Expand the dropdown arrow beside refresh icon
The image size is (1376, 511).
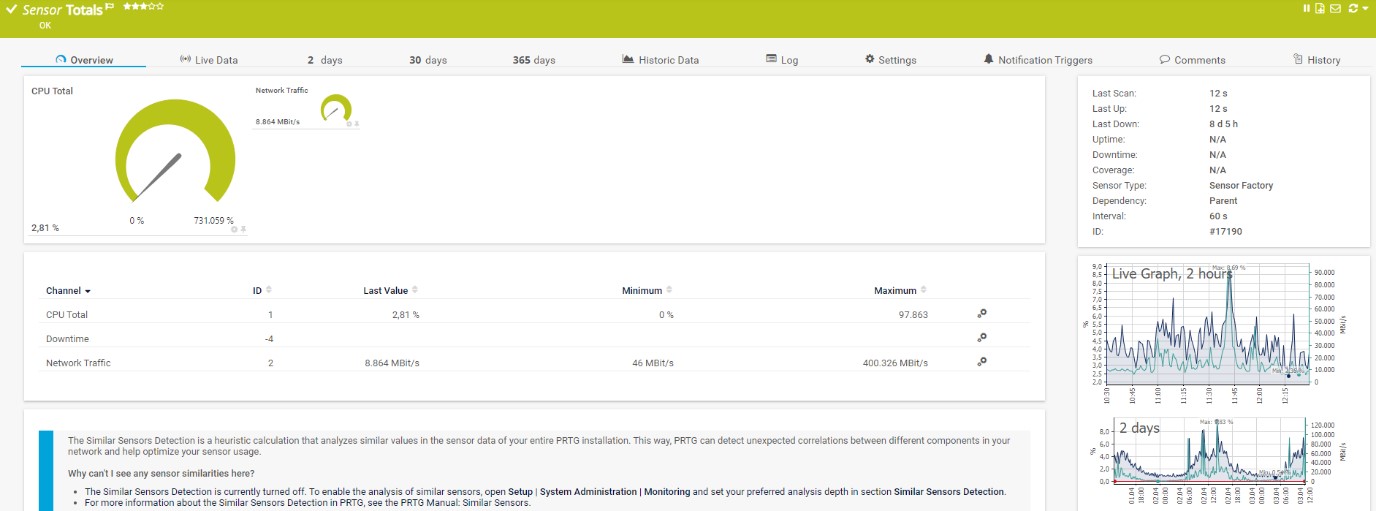(x=1366, y=8)
